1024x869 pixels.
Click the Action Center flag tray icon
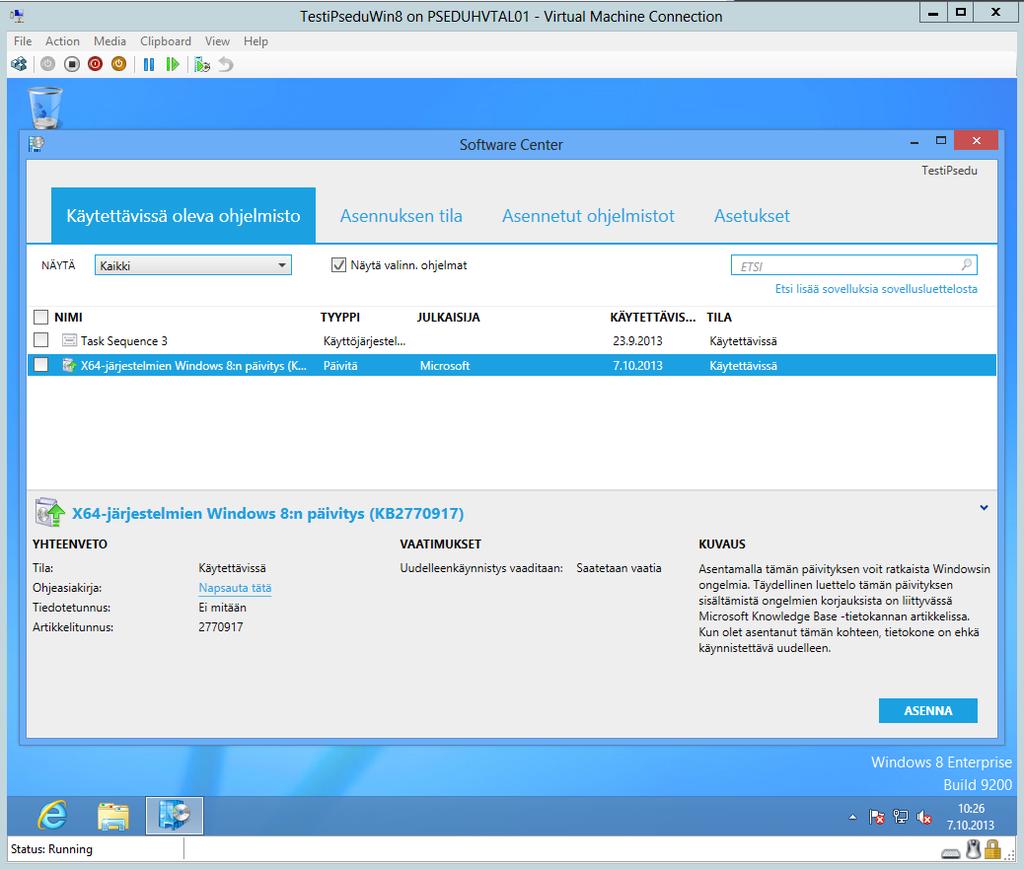click(876, 817)
